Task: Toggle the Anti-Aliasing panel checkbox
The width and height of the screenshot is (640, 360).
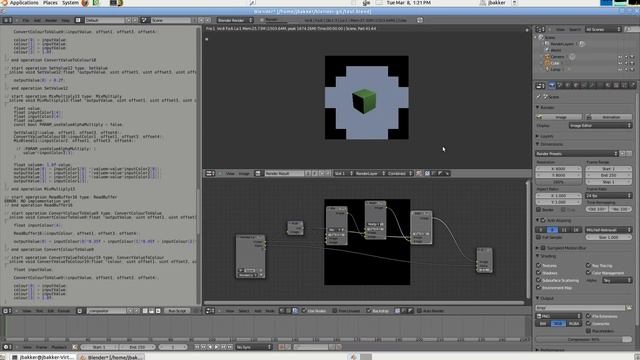Action: pos(543,220)
